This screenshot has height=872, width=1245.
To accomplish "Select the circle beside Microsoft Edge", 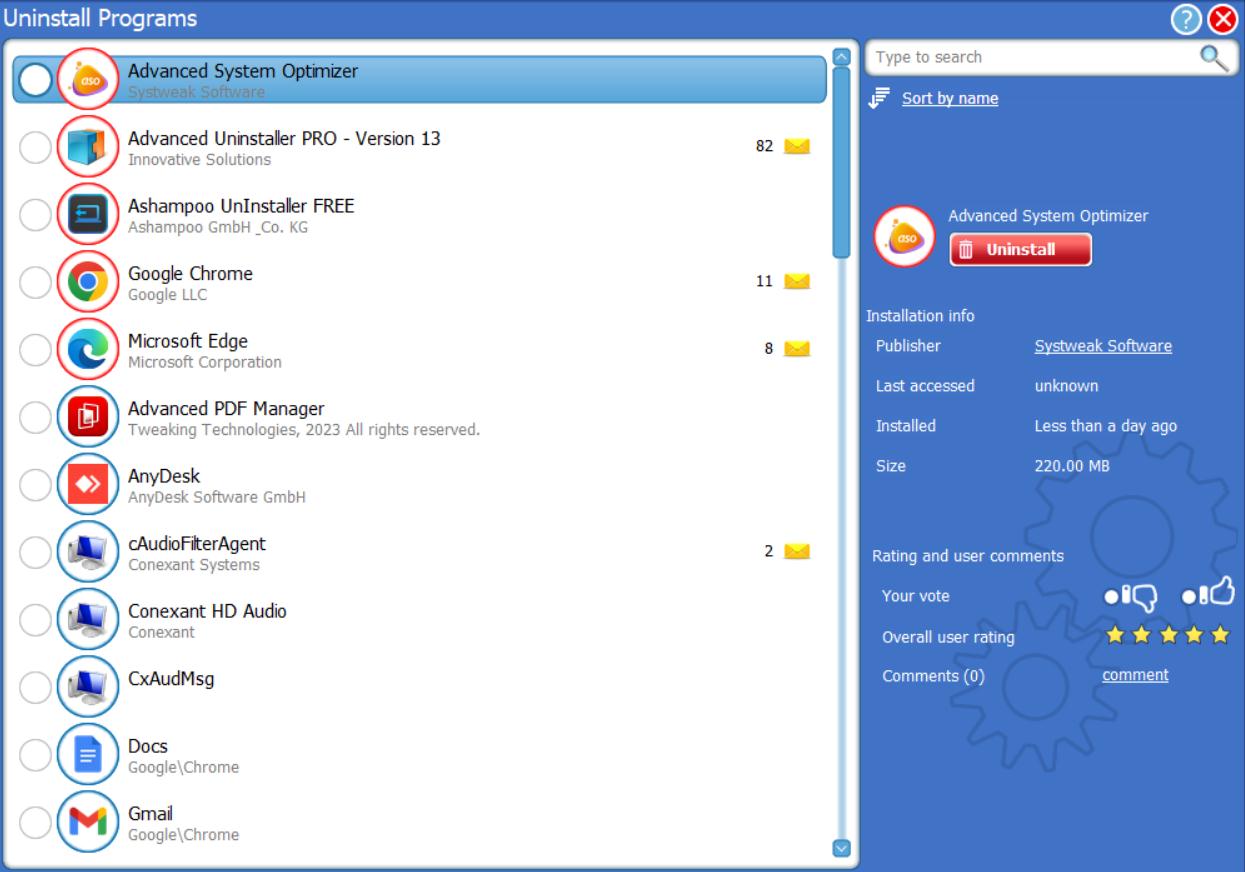I will click(36, 348).
